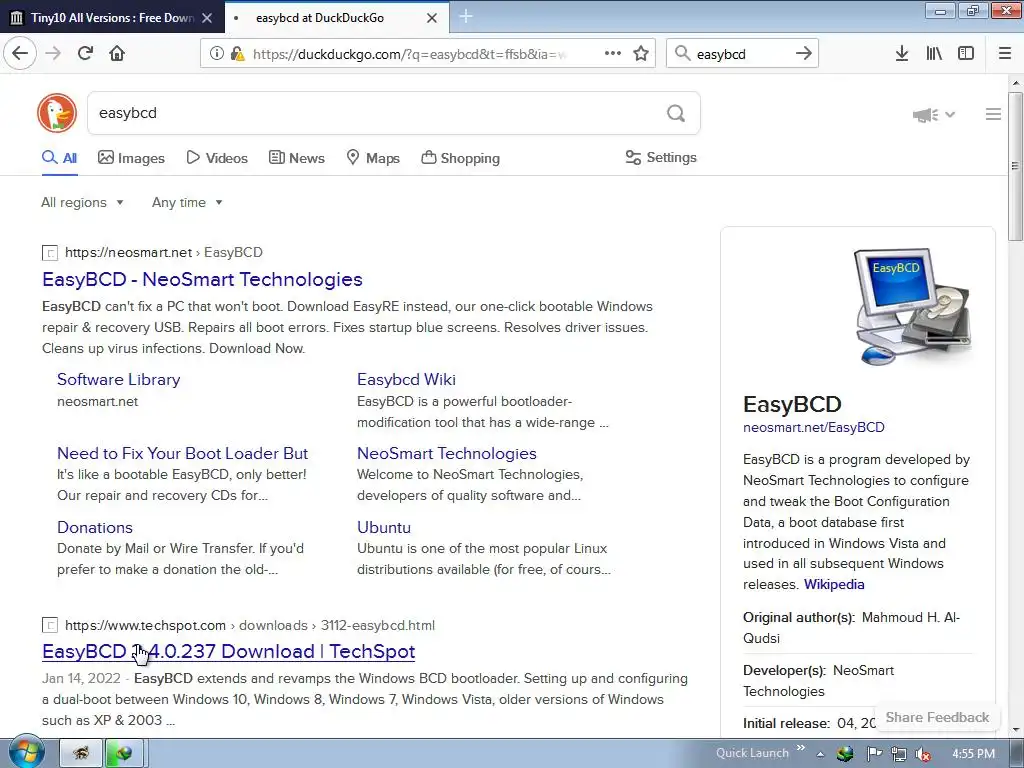Click the taskbar clock showing 4:55 PM
Viewport: 1024px width, 768px height.
tap(973, 754)
